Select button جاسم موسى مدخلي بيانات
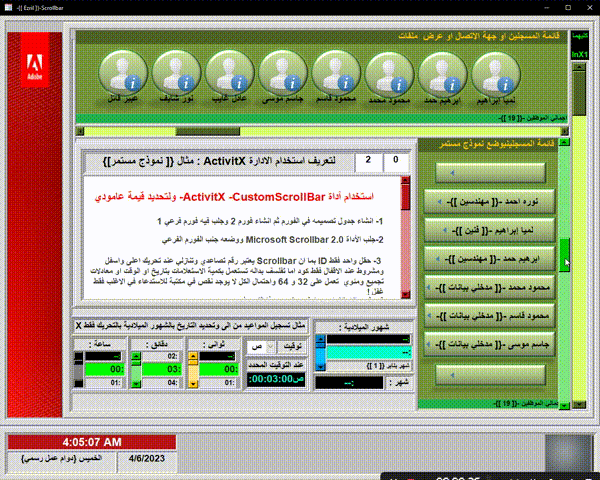The image size is (600, 480). (x=490, y=344)
